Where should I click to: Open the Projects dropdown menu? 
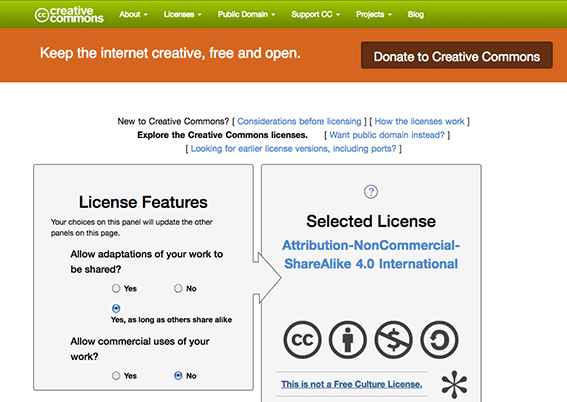[x=374, y=14]
